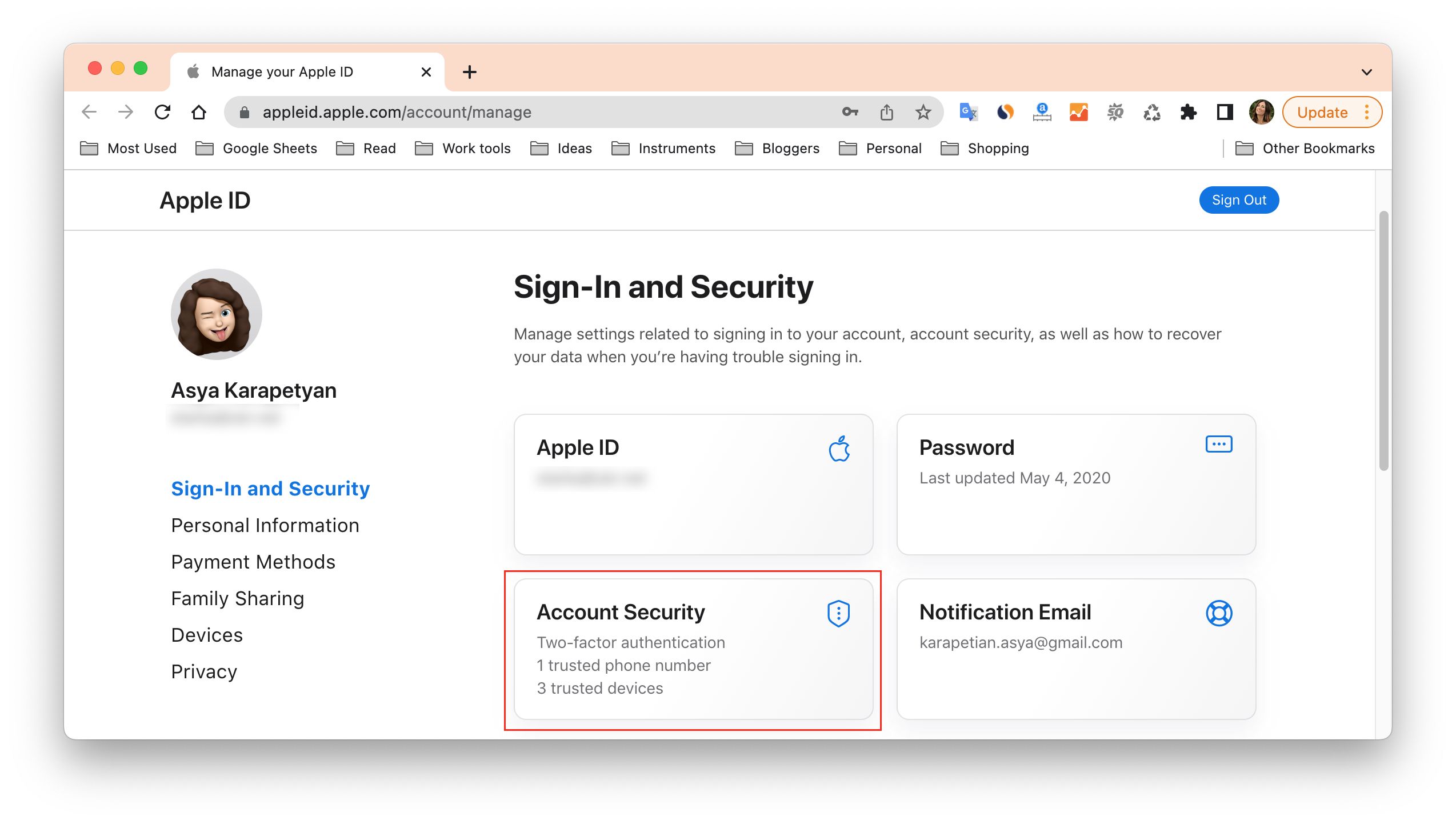Click the browser bookmark star icon

(x=924, y=112)
